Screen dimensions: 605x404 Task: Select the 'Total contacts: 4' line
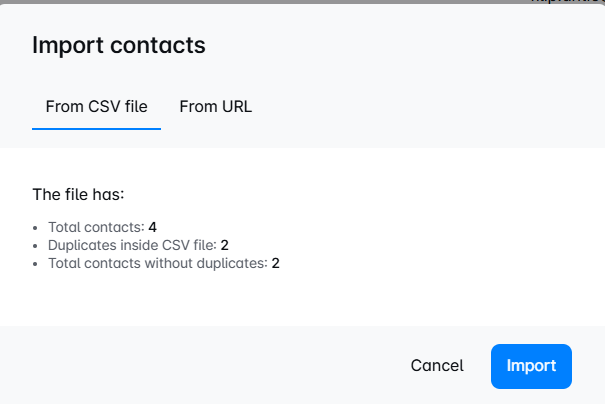click(x=102, y=228)
